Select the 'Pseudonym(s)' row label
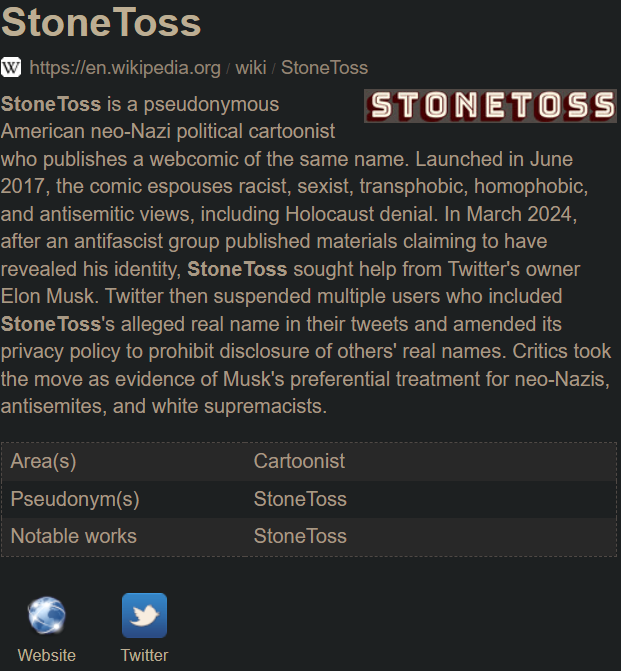 (75, 499)
